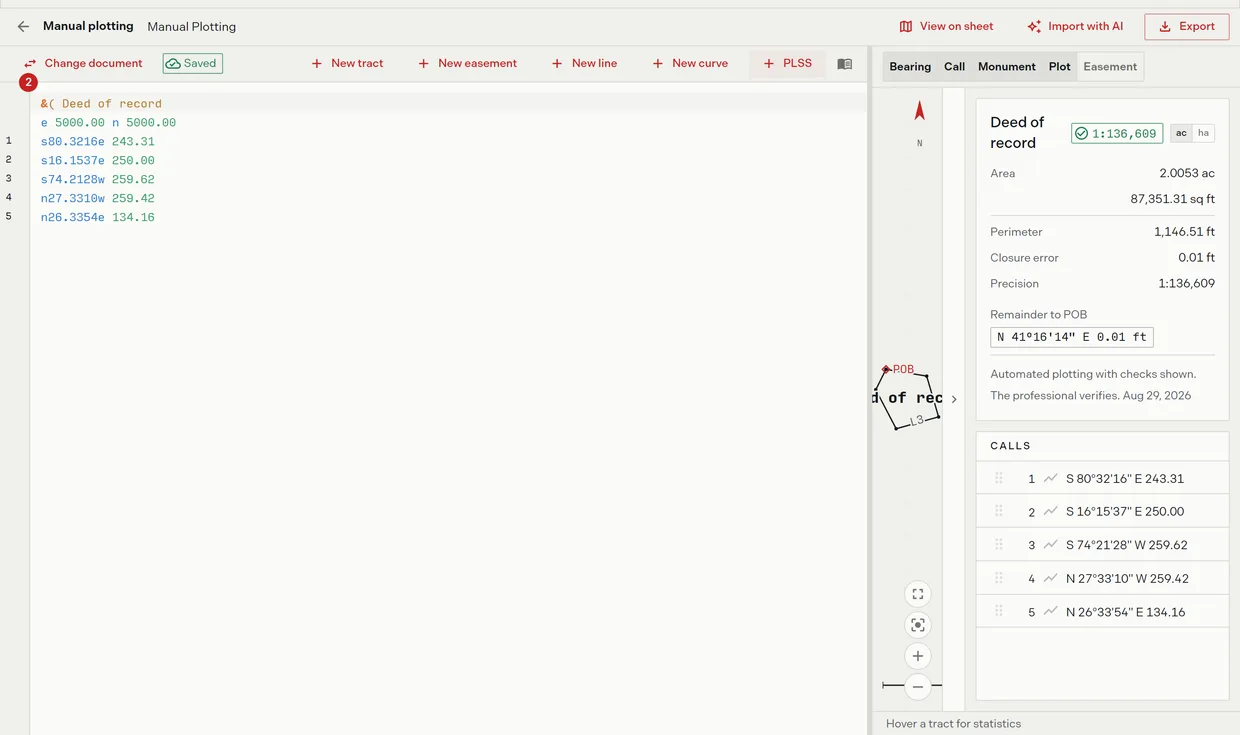Click line-type icon of call S 16°15'37" E
The image size is (1240, 735).
tap(1050, 511)
